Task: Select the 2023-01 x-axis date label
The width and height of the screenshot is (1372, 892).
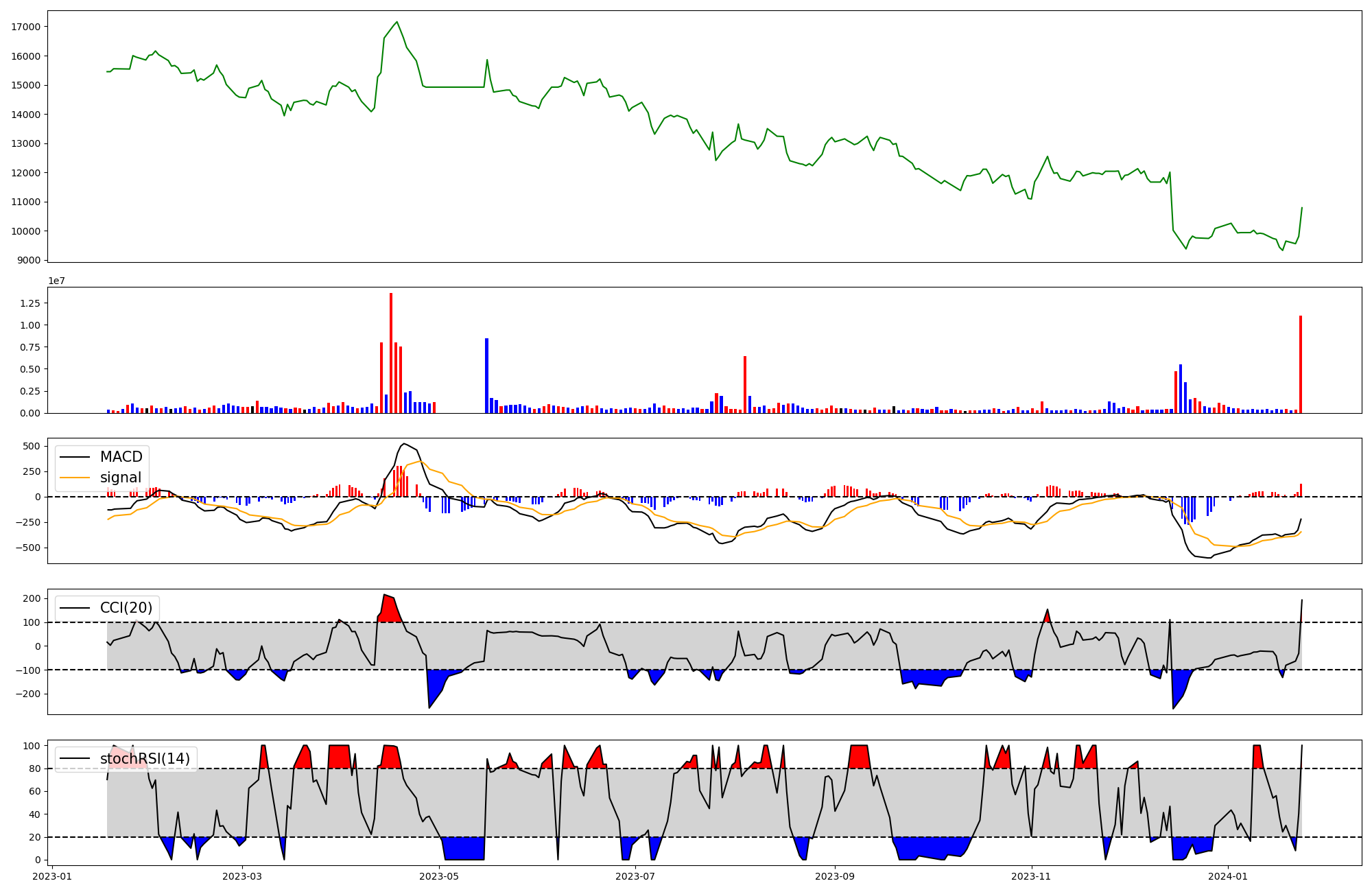Action: point(52,876)
